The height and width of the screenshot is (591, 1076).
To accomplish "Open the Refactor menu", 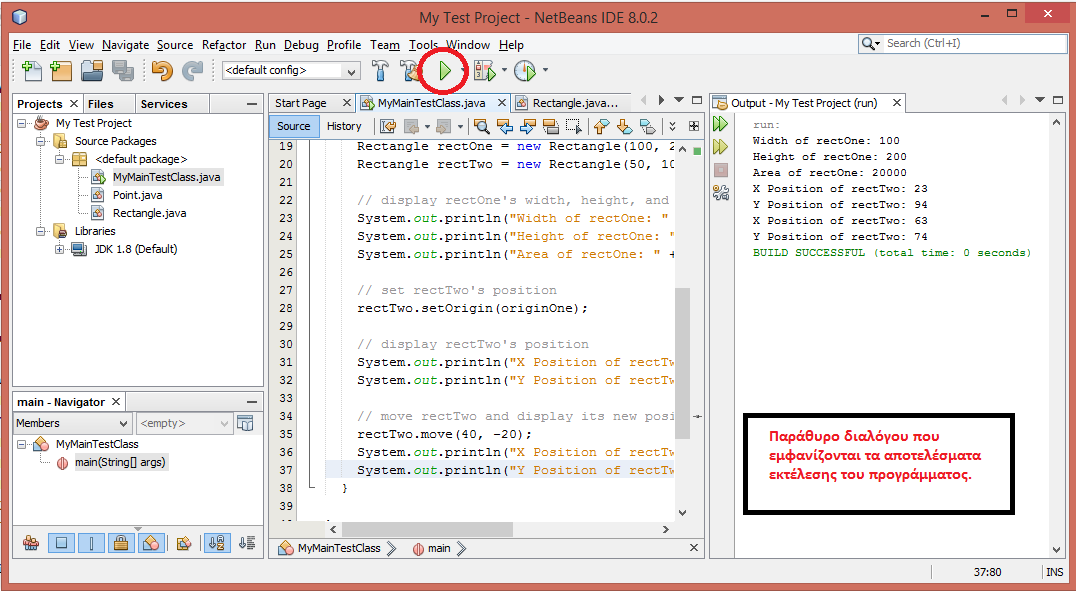I will click(x=223, y=45).
